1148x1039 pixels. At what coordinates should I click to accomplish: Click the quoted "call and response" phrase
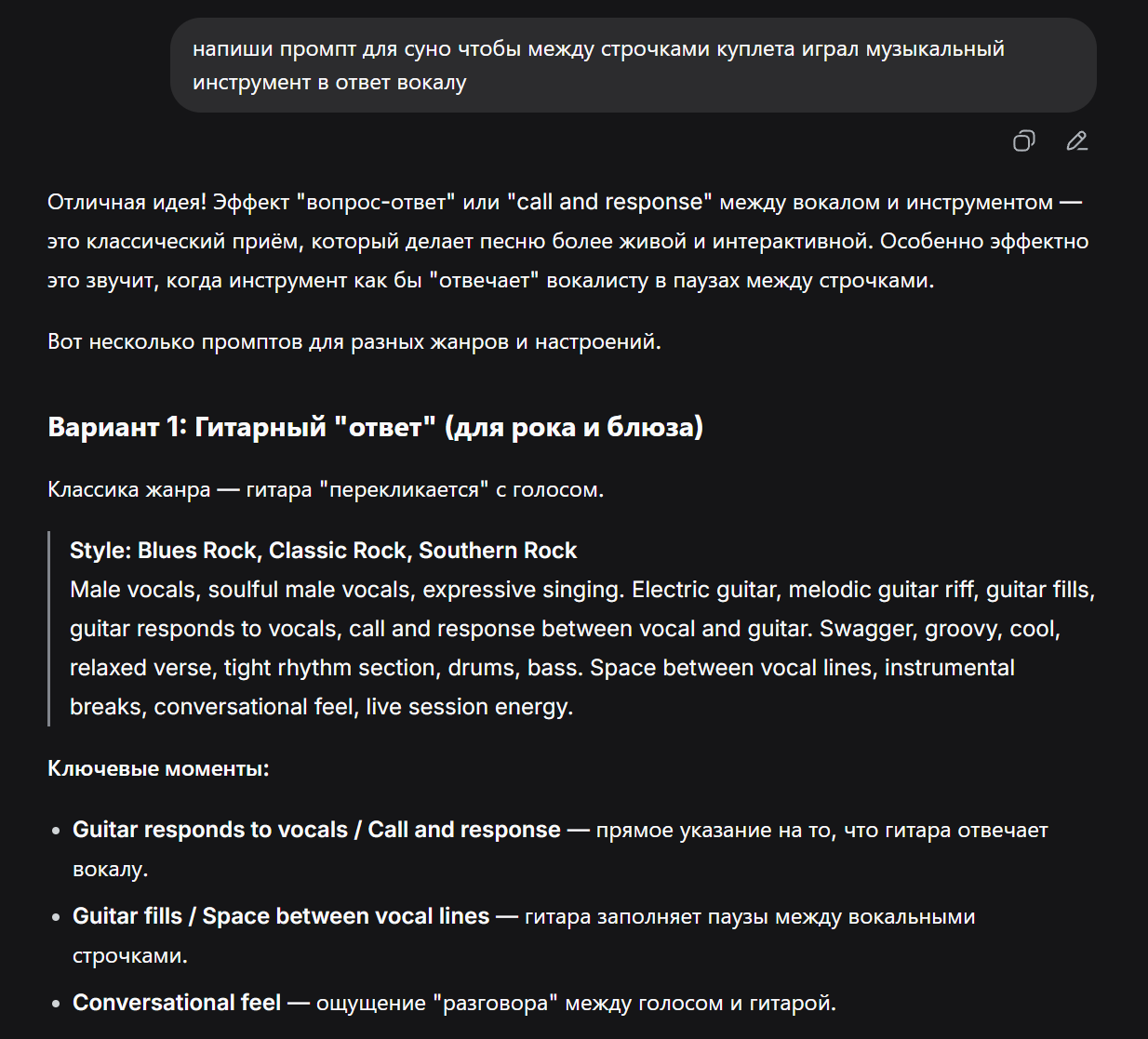(x=609, y=203)
